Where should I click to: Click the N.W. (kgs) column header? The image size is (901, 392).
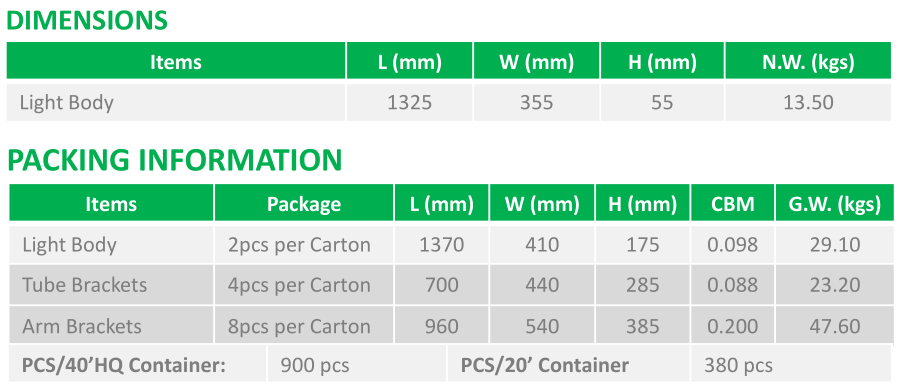pos(808,61)
